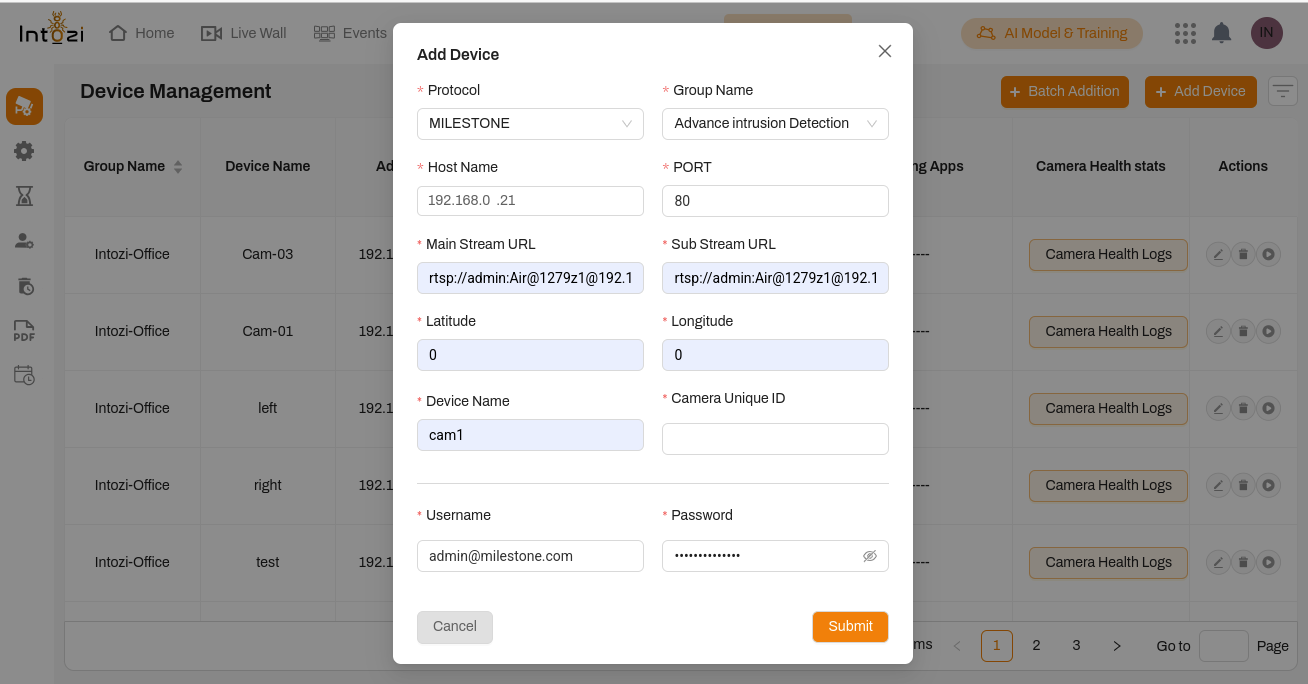Click the hourglass icon in sidebar
The image size is (1308, 684).
24,196
